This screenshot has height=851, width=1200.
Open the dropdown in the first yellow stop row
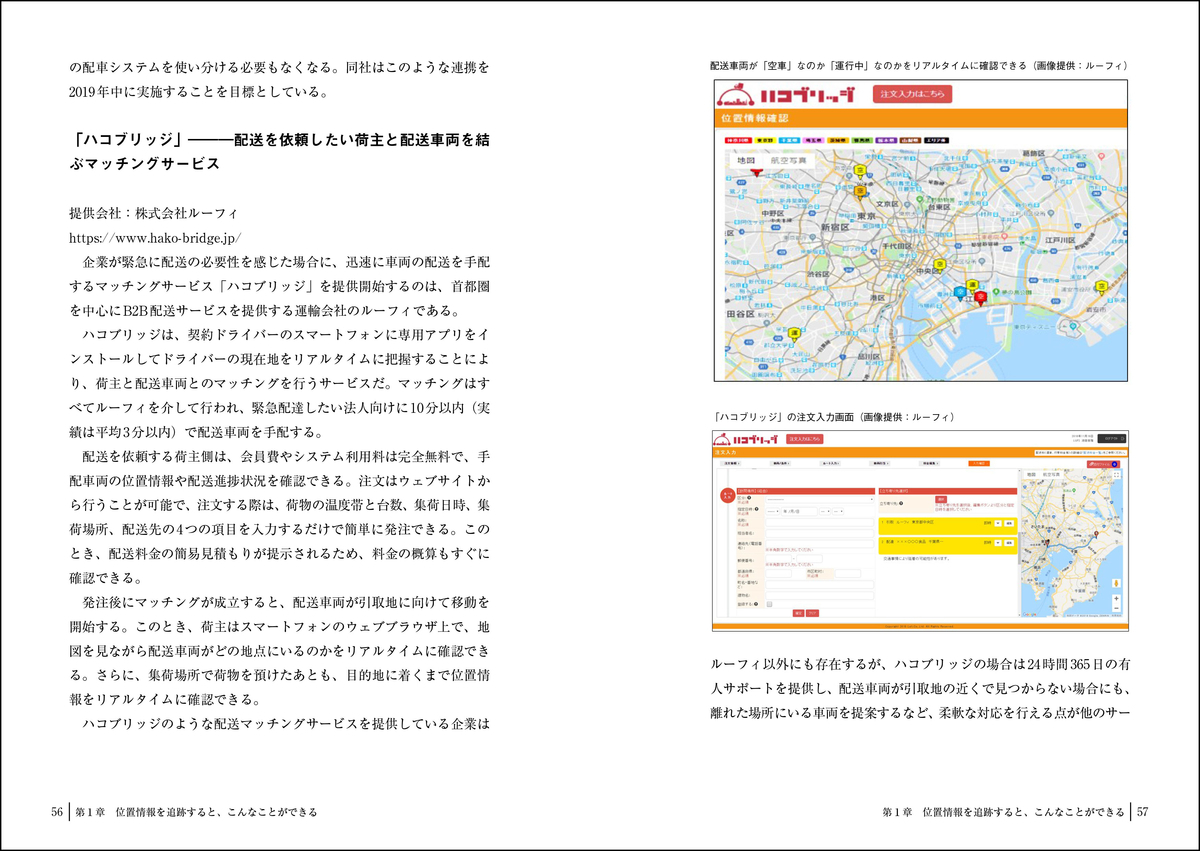[998, 523]
